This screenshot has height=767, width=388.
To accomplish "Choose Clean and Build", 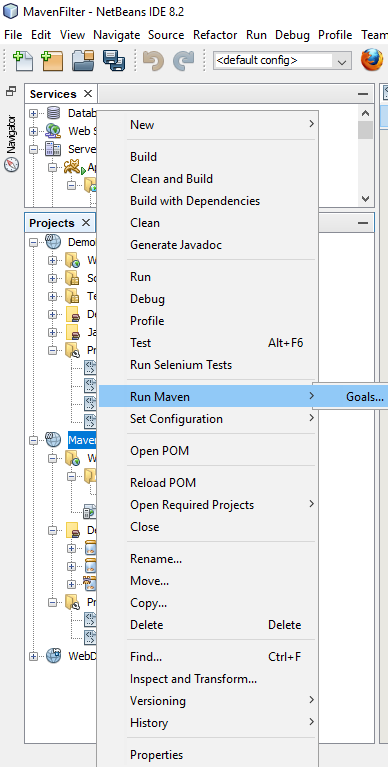I will click(208, 179).
